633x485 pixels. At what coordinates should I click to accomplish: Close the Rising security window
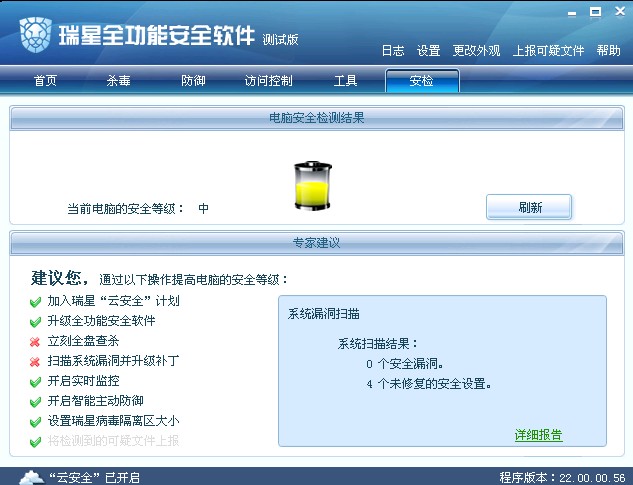pos(620,11)
